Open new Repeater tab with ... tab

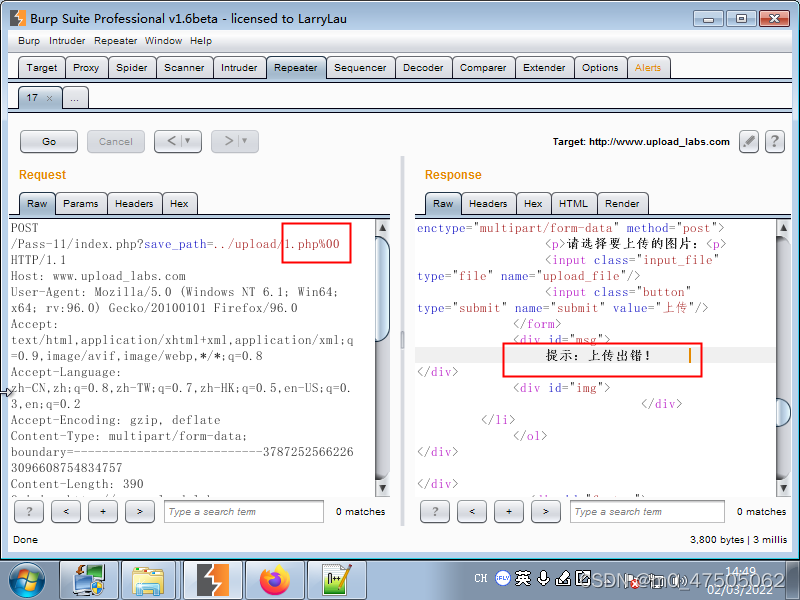(75, 98)
